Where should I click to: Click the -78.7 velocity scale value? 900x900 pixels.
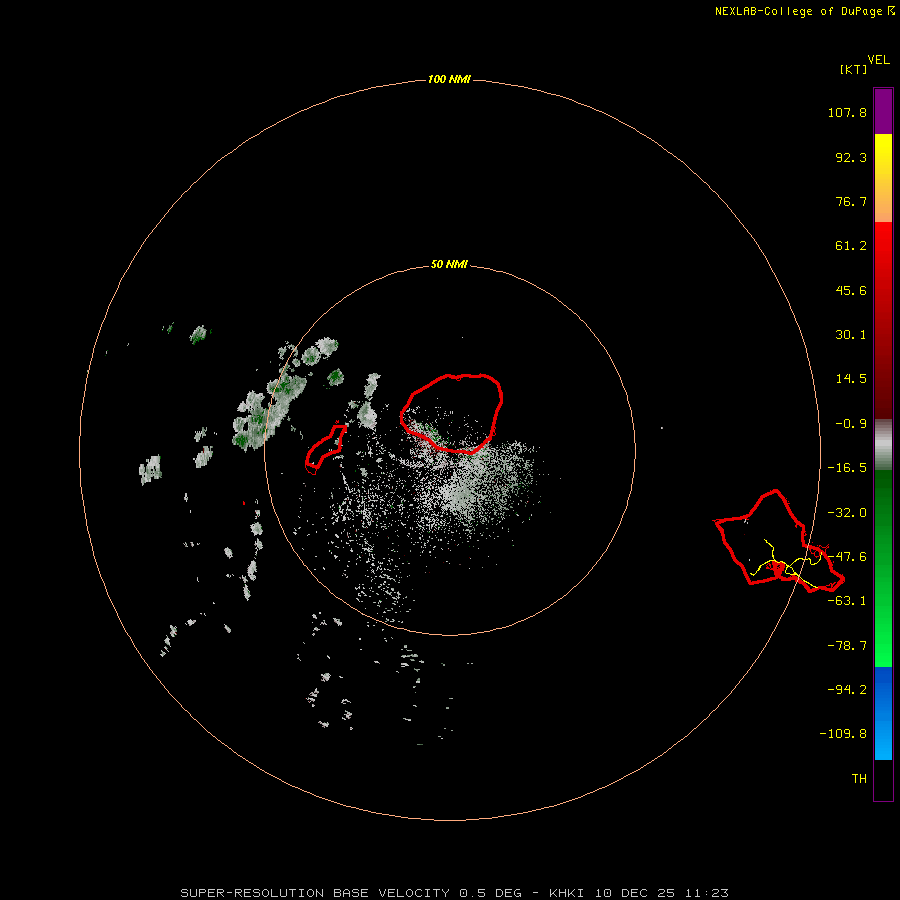(x=847, y=646)
